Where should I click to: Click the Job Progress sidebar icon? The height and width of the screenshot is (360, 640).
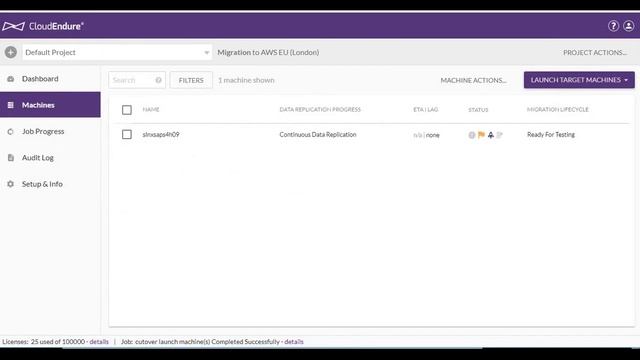click(x=11, y=131)
